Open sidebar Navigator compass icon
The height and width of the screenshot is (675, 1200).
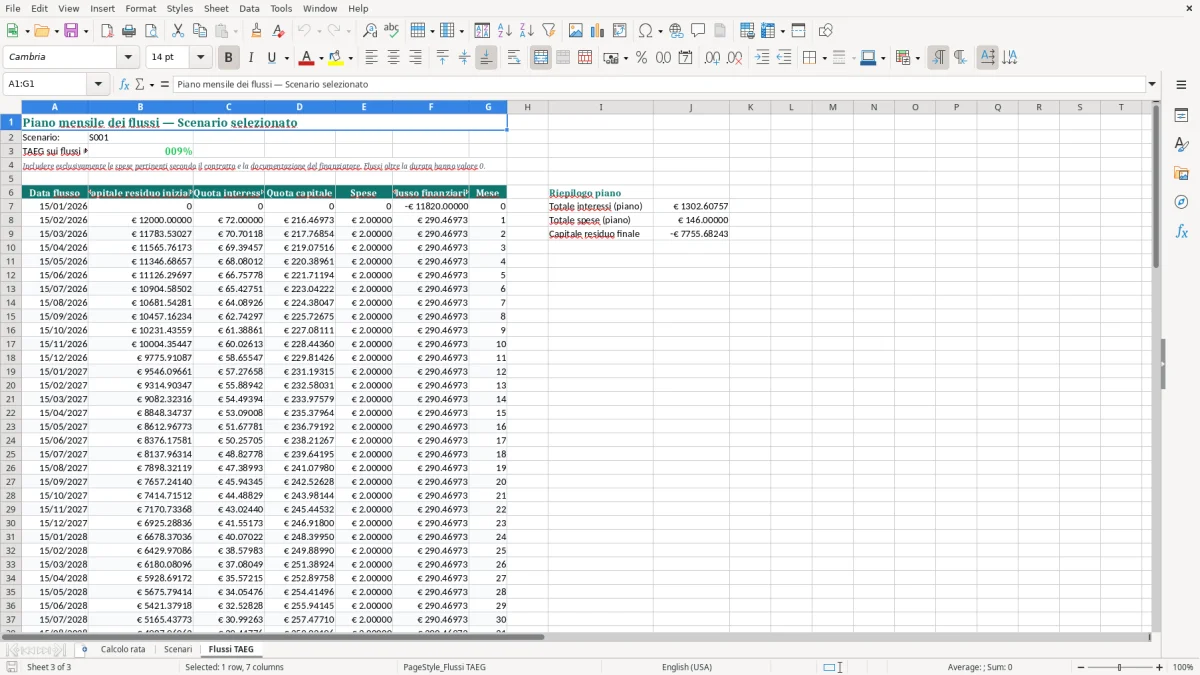pos(1181,202)
